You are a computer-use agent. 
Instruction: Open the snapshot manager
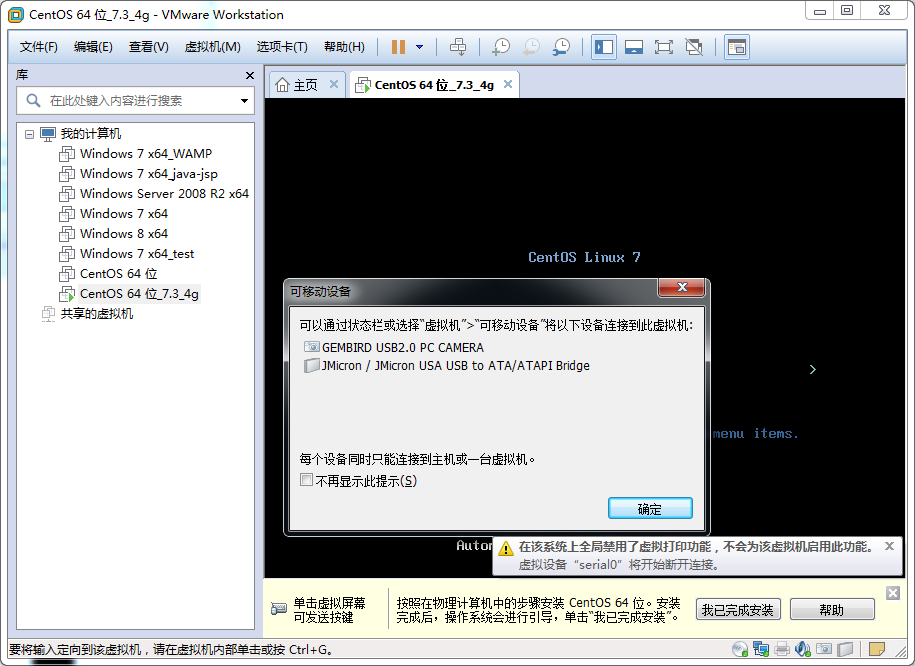[561, 47]
